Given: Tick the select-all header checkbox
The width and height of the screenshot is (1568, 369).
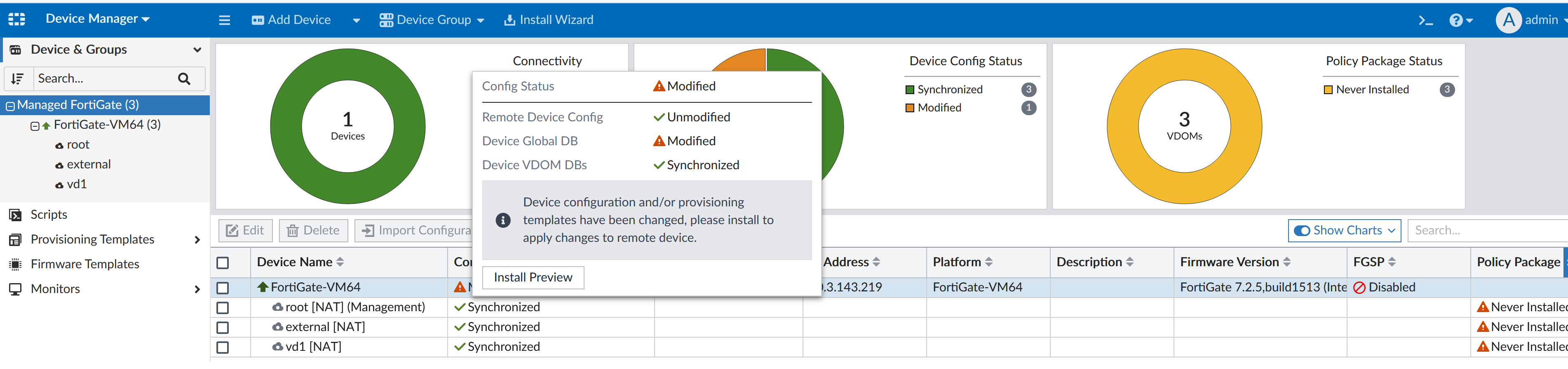Looking at the screenshot, I should [x=223, y=262].
